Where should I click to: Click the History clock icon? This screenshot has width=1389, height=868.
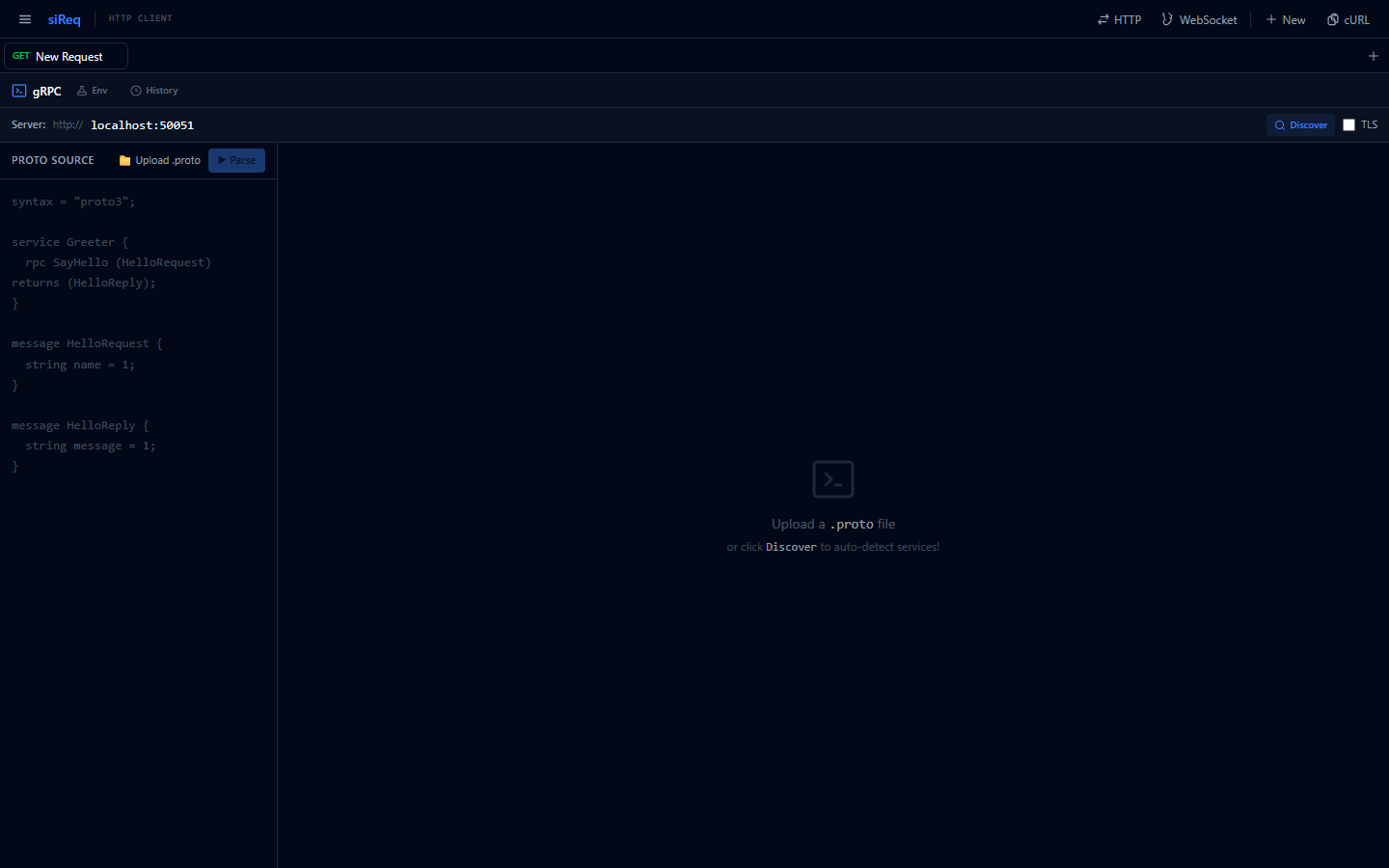[136, 91]
